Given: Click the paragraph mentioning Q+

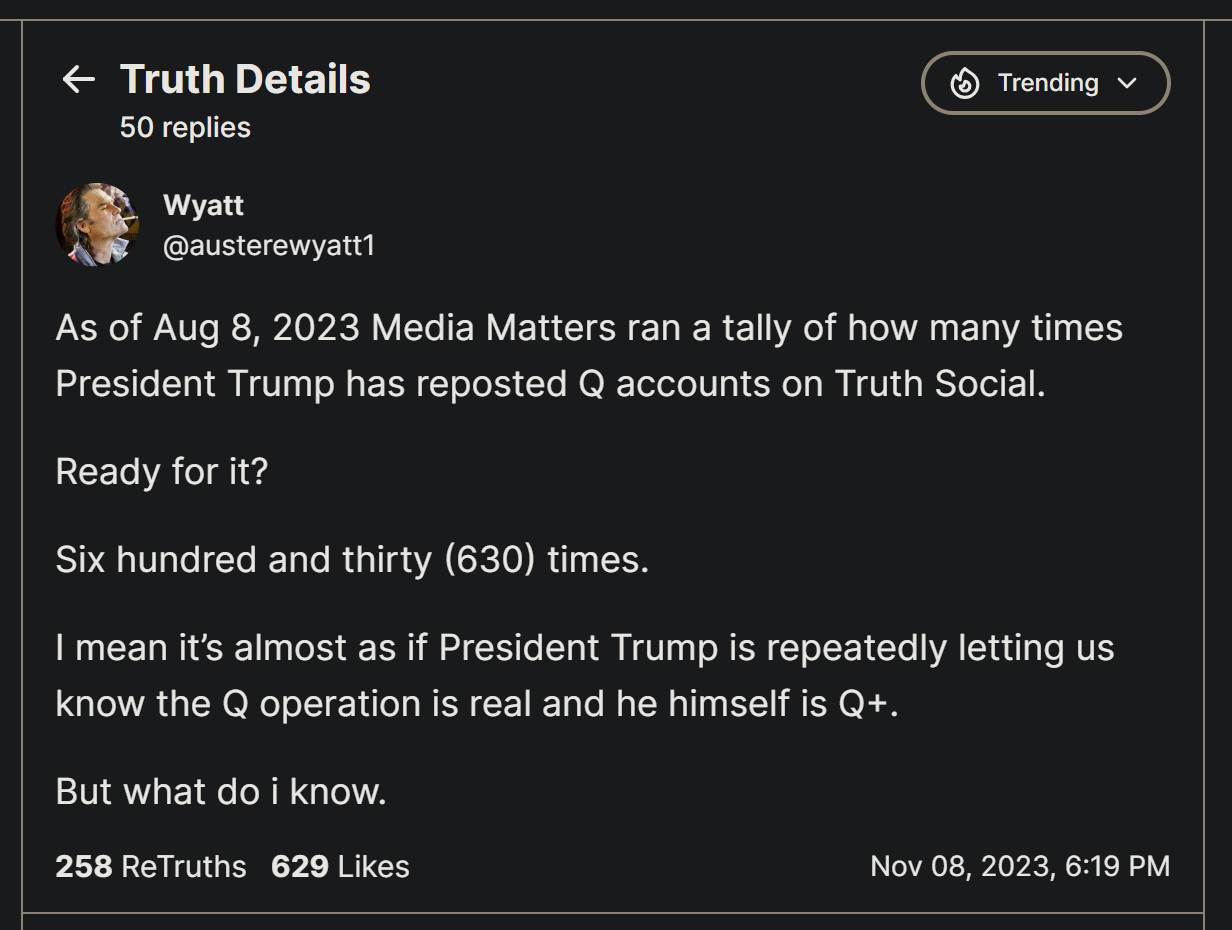Looking at the screenshot, I should click(x=584, y=676).
